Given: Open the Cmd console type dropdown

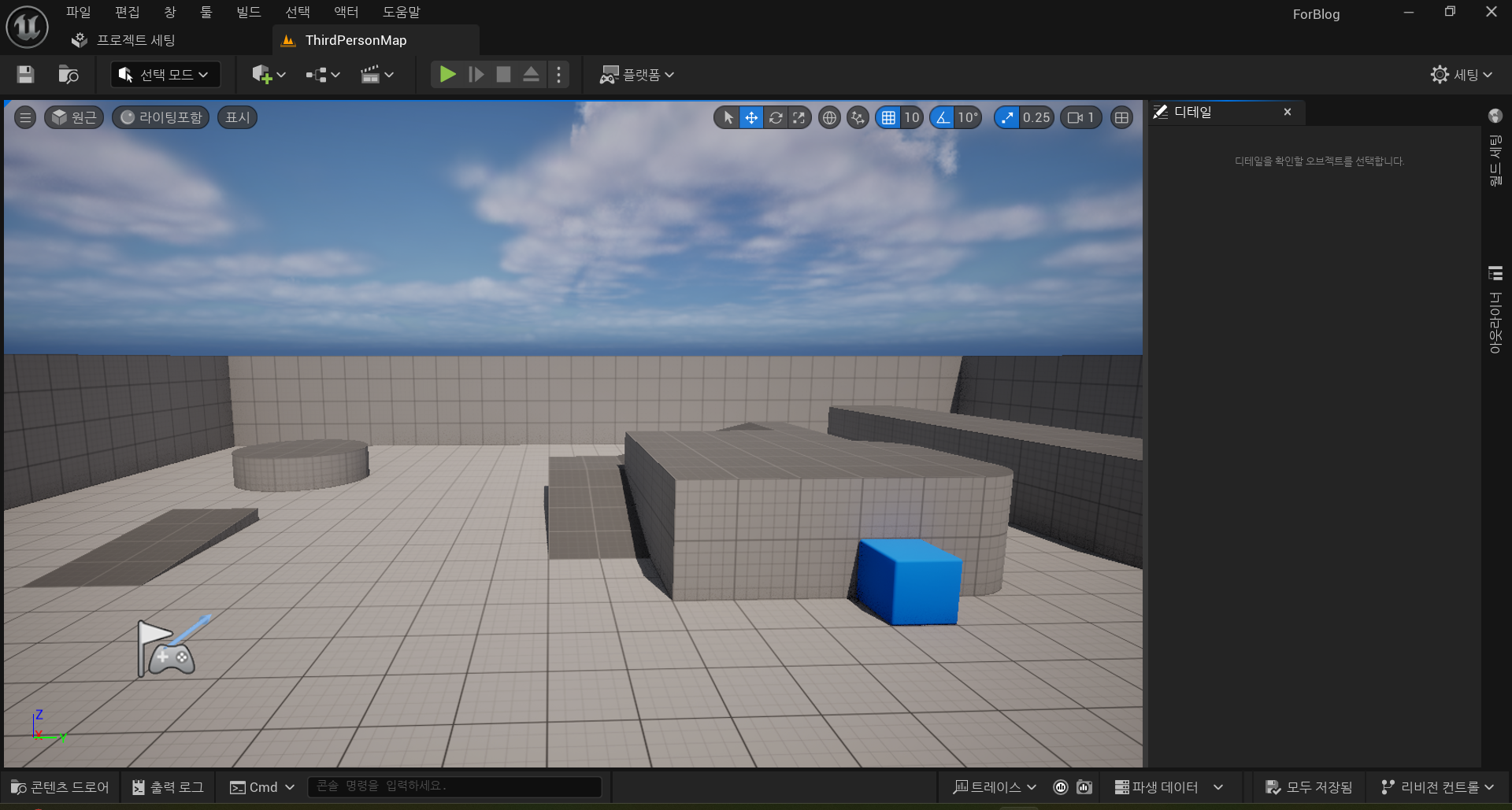Looking at the screenshot, I should (262, 787).
